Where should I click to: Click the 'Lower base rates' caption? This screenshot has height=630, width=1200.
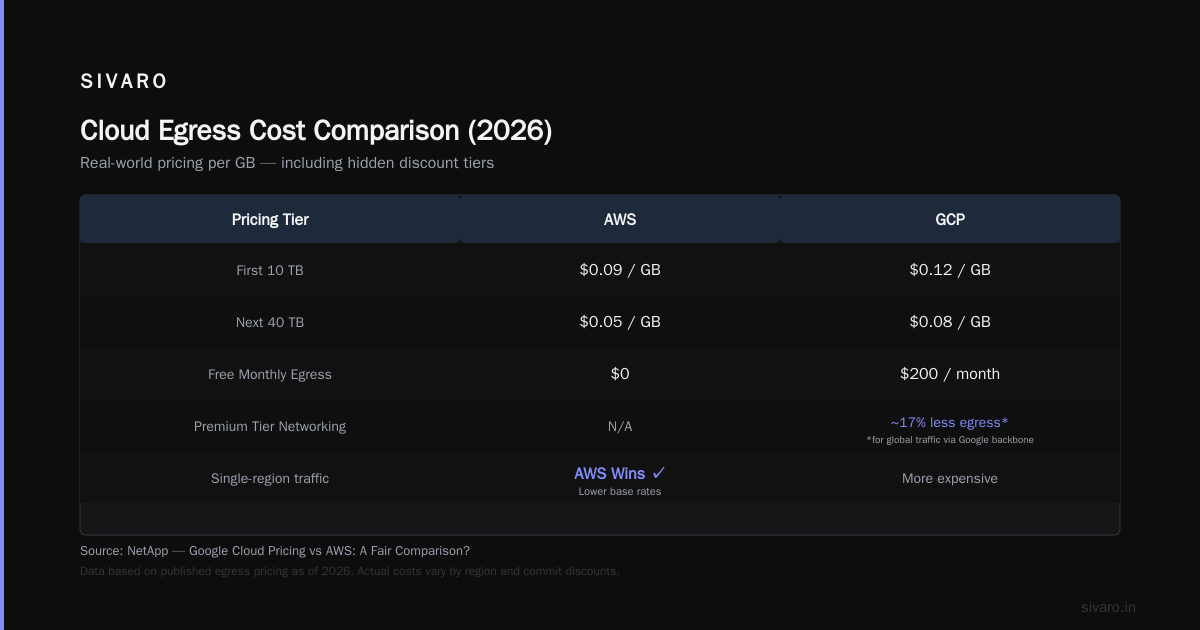pyautogui.click(x=620, y=492)
